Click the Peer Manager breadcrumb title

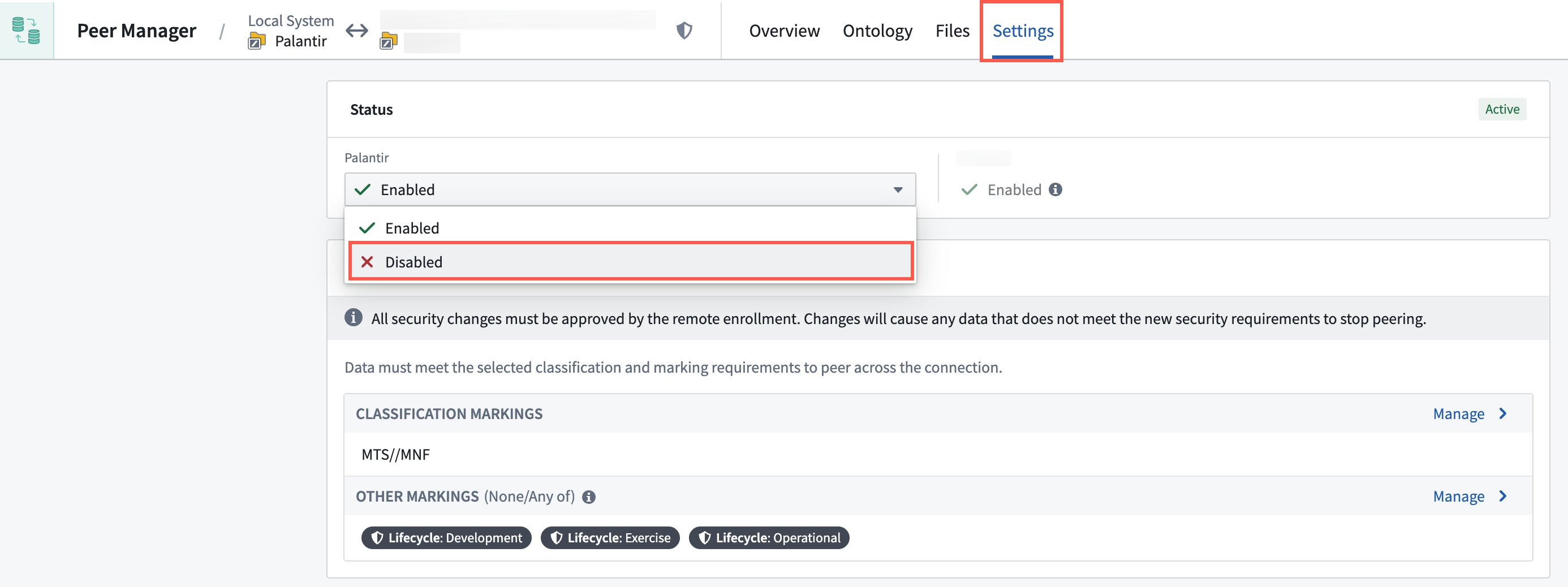[x=136, y=31]
